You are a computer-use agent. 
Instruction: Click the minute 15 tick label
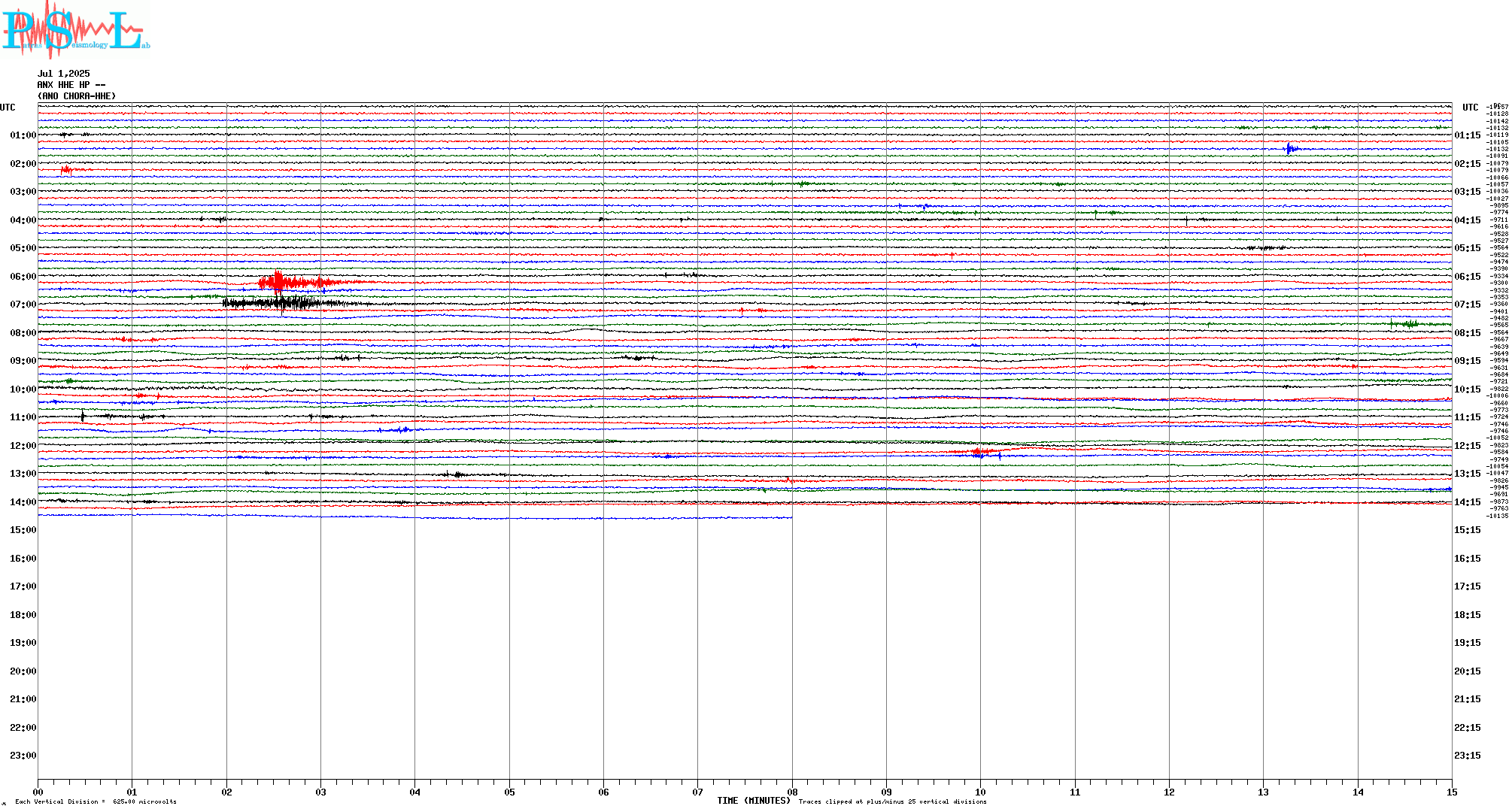coord(1452,792)
